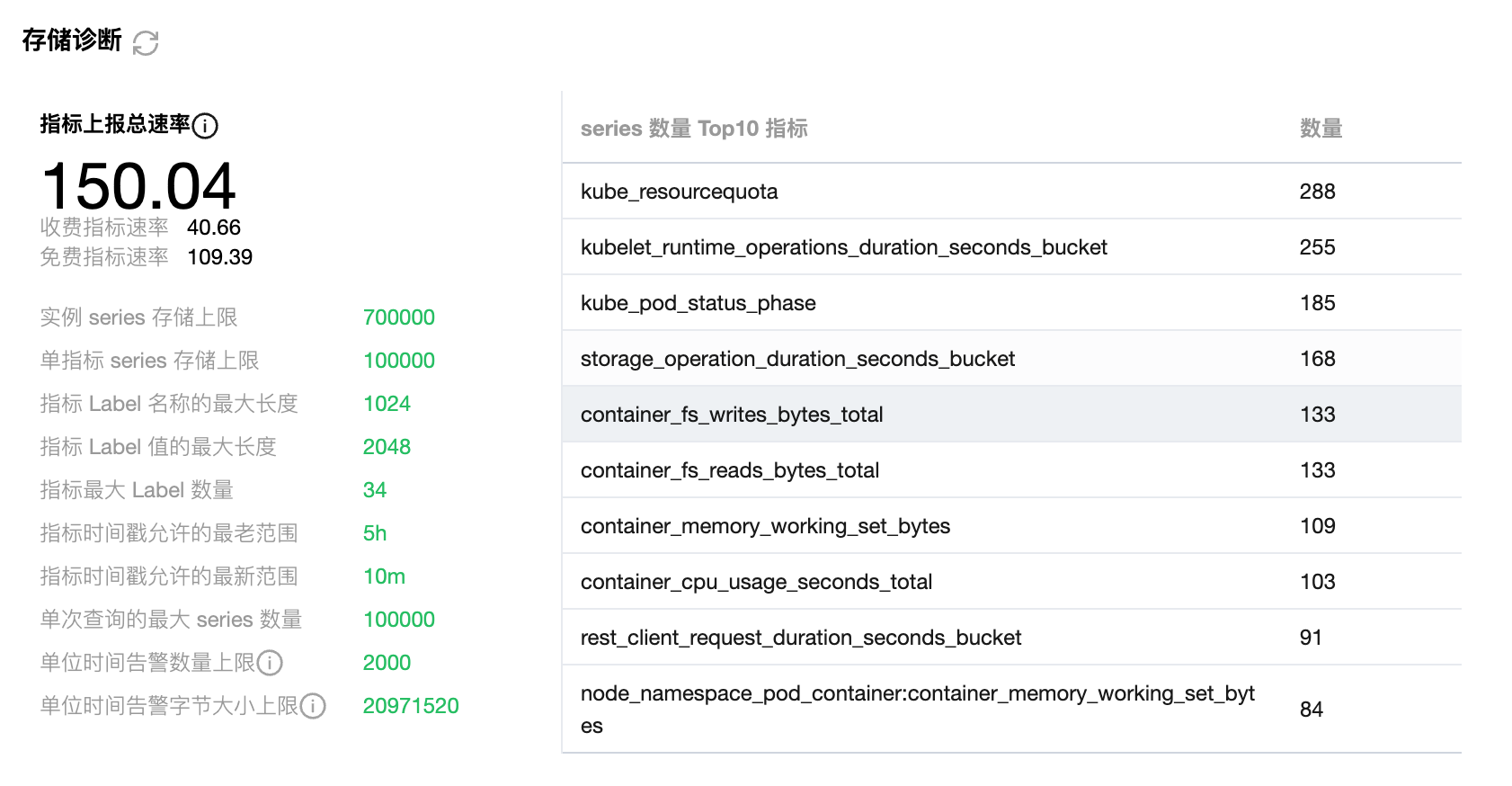Click the 数量 column header
The image size is (1512, 786).
[1321, 129]
